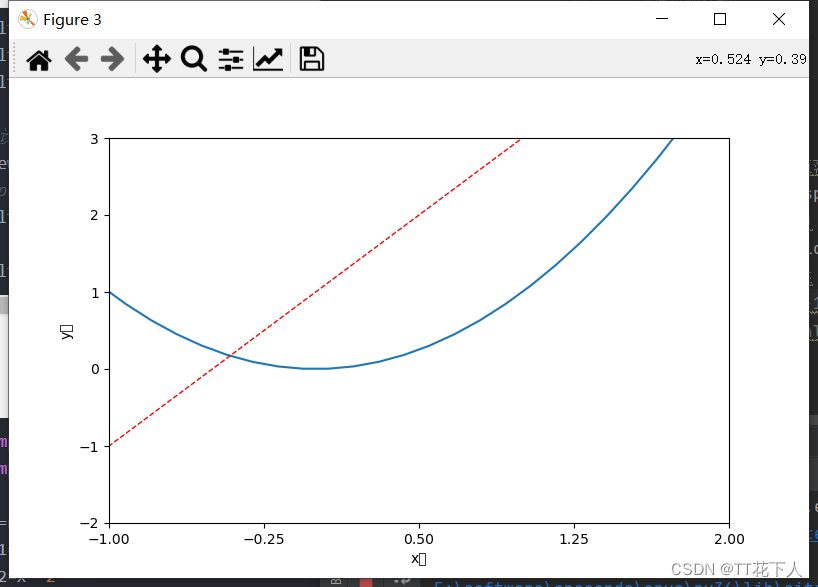Image resolution: width=818 pixels, height=587 pixels.
Task: Select the Home tool to reset view
Action: pyautogui.click(x=40, y=59)
